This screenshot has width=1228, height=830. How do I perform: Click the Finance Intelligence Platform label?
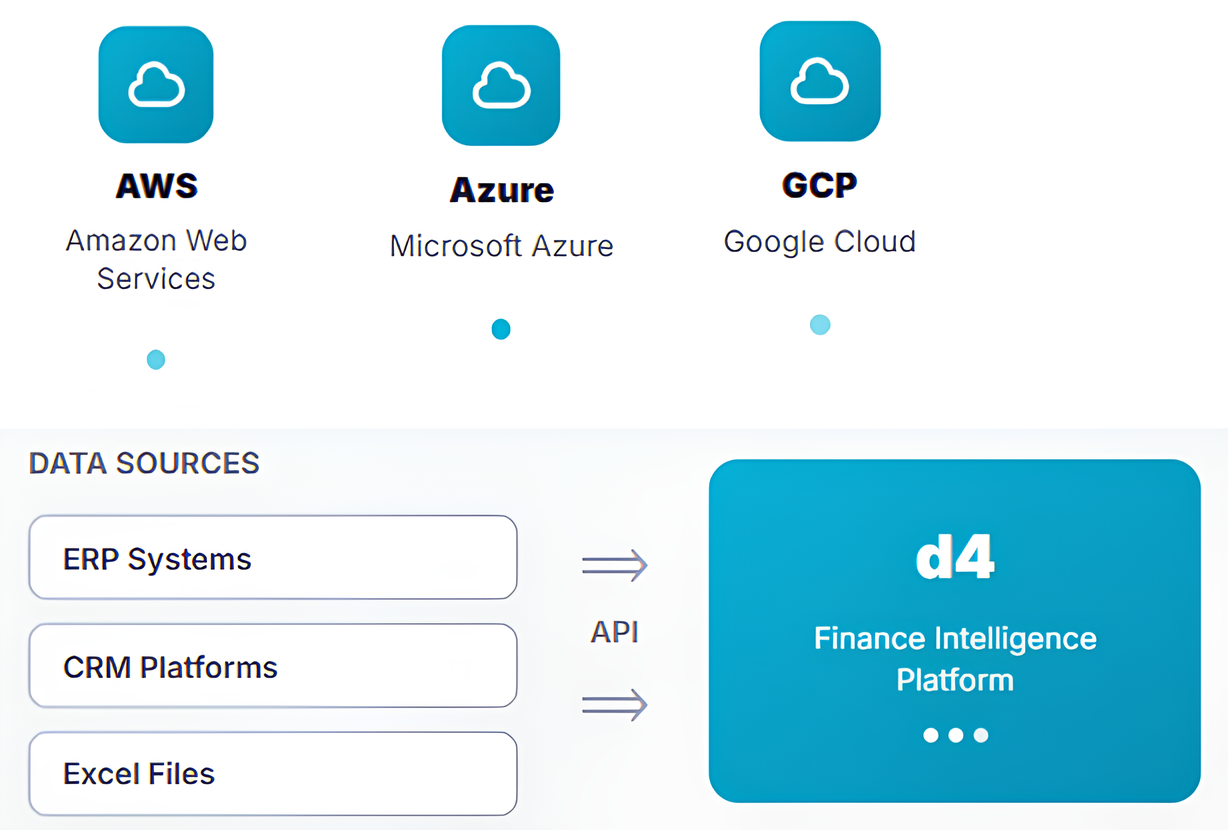pyautogui.click(x=955, y=658)
